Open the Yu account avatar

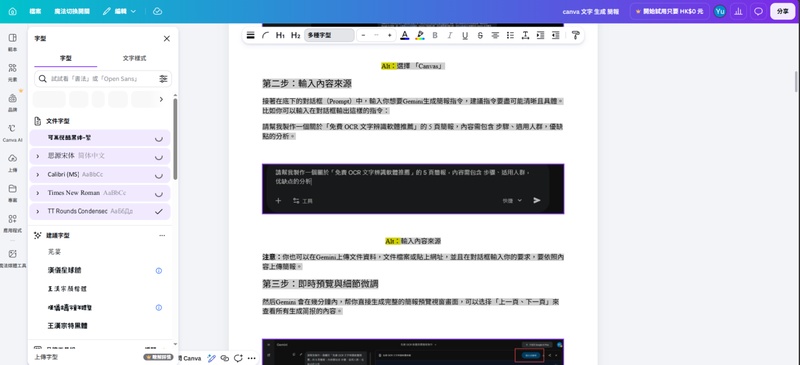(720, 11)
